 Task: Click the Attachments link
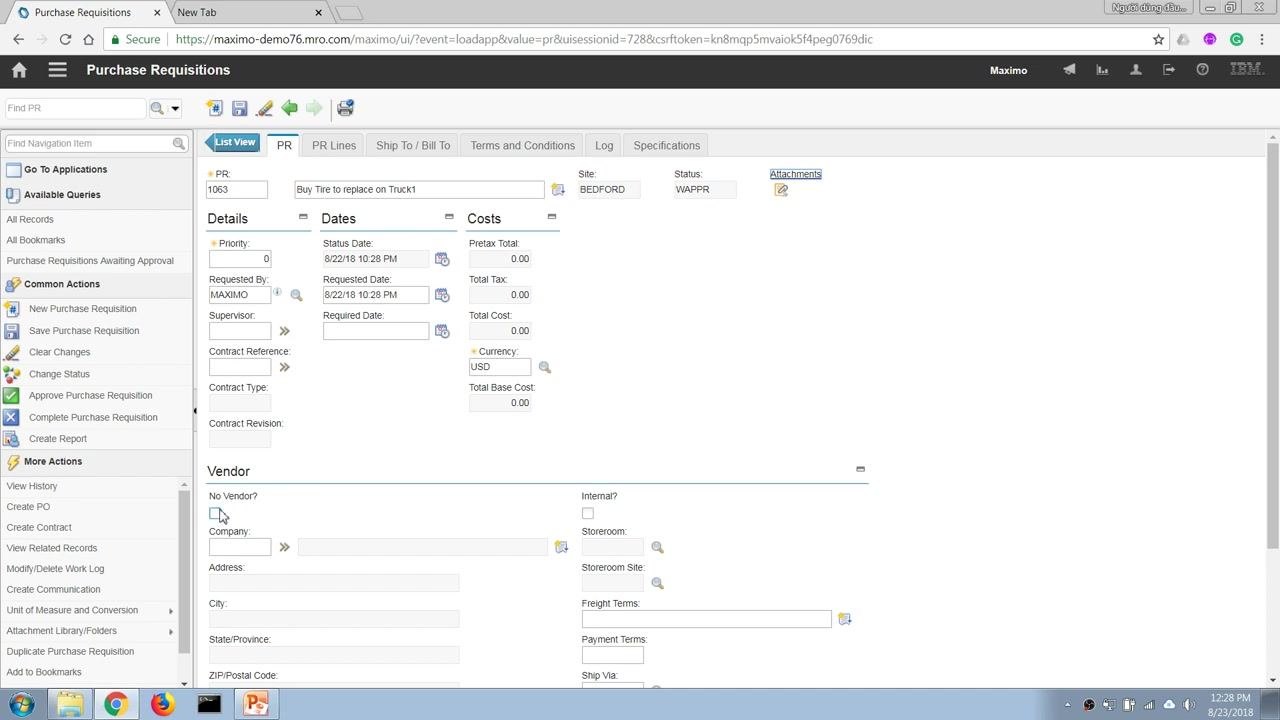point(796,174)
